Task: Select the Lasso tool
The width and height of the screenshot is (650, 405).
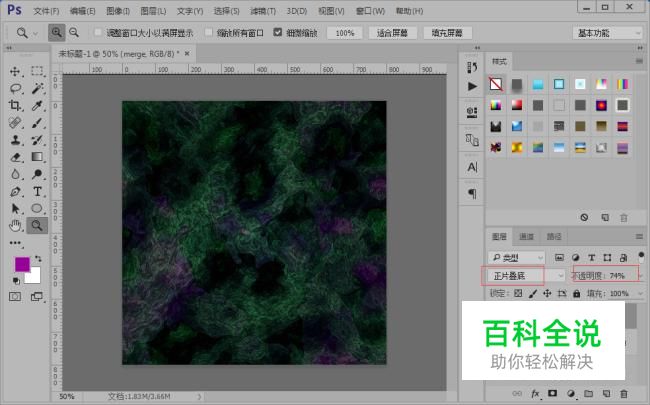Action: point(15,88)
